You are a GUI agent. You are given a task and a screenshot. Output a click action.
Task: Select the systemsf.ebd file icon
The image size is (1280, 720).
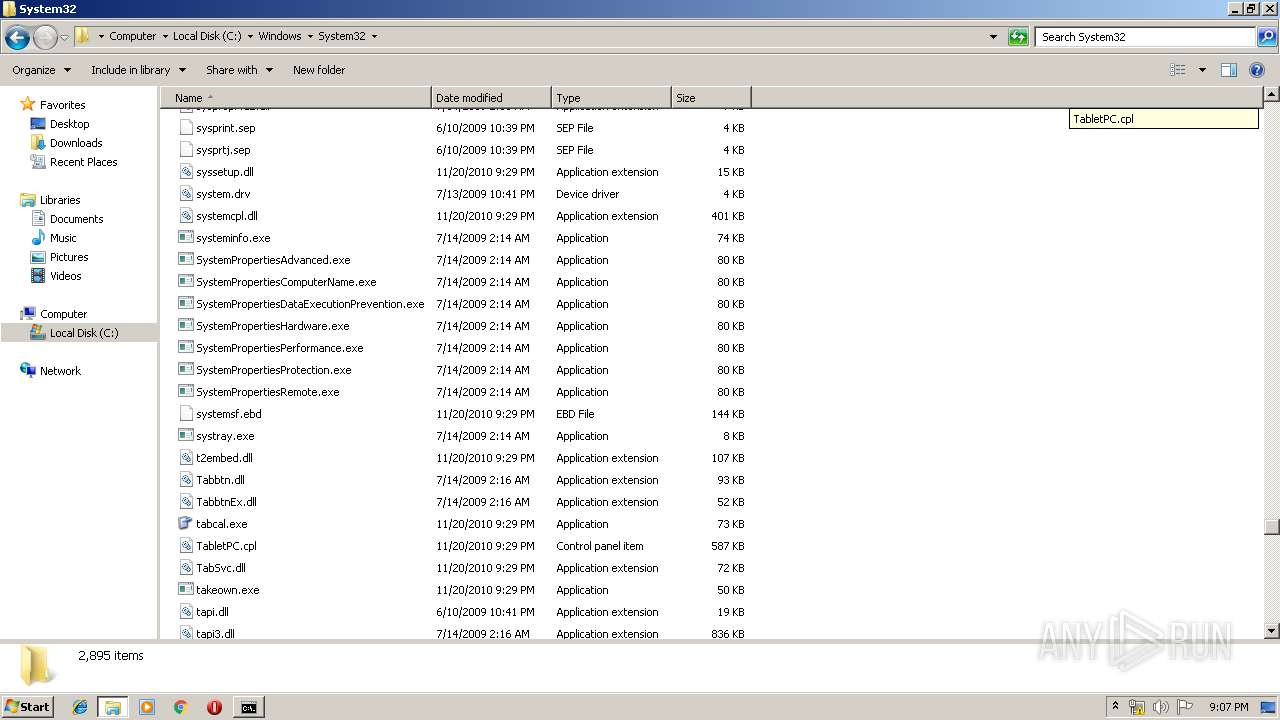tap(186, 414)
